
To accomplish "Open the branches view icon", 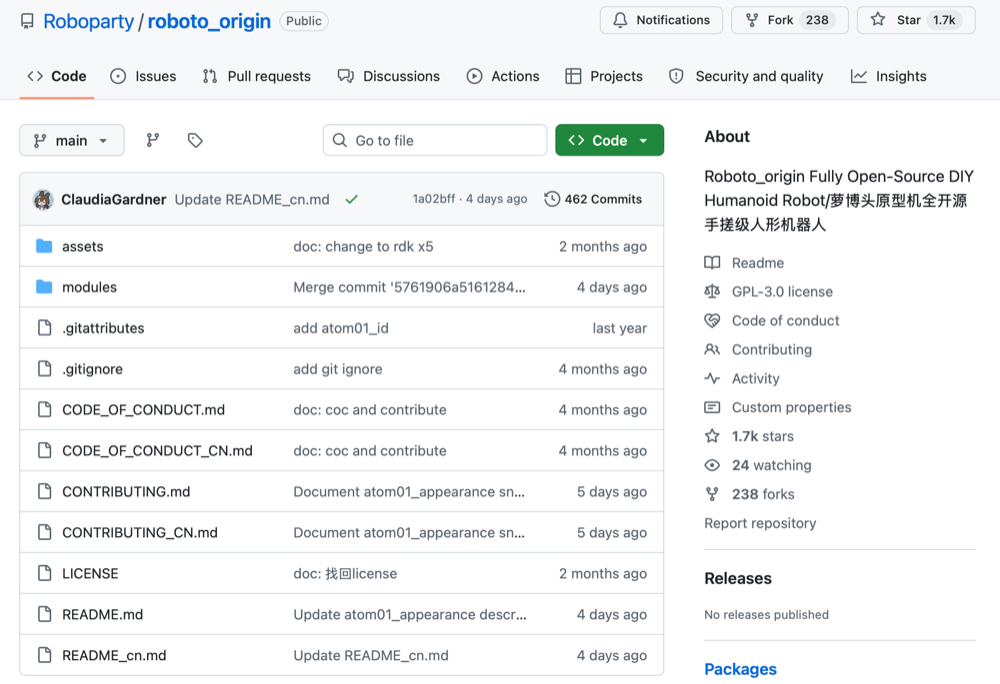I will tap(152, 140).
